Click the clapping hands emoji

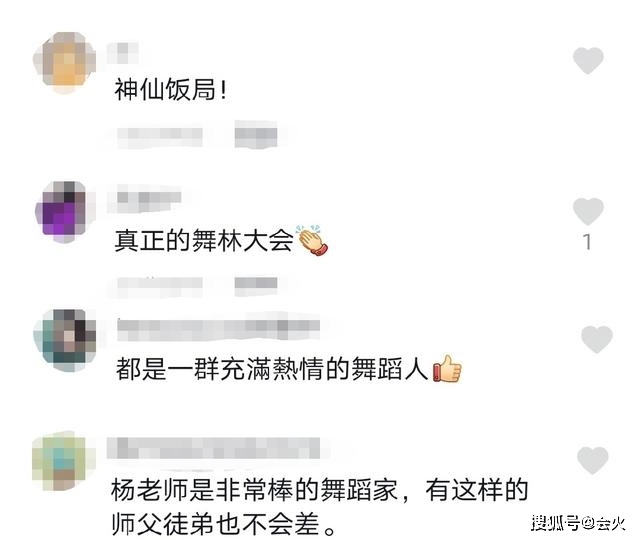coord(312,240)
